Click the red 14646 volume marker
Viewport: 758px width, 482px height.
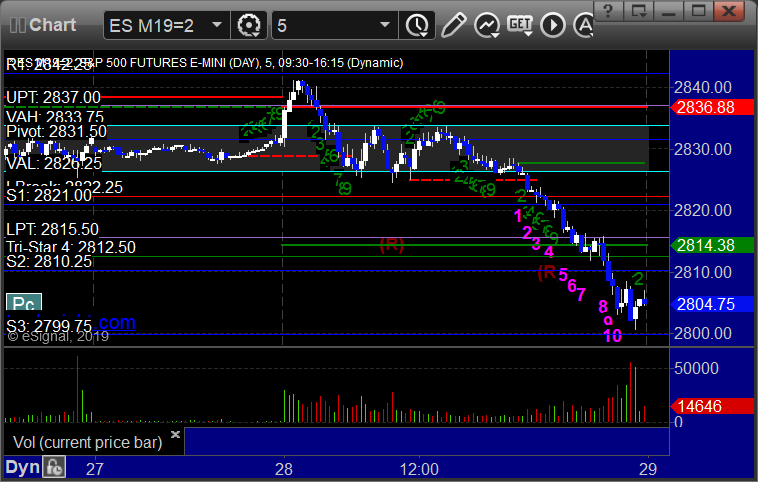(x=712, y=407)
